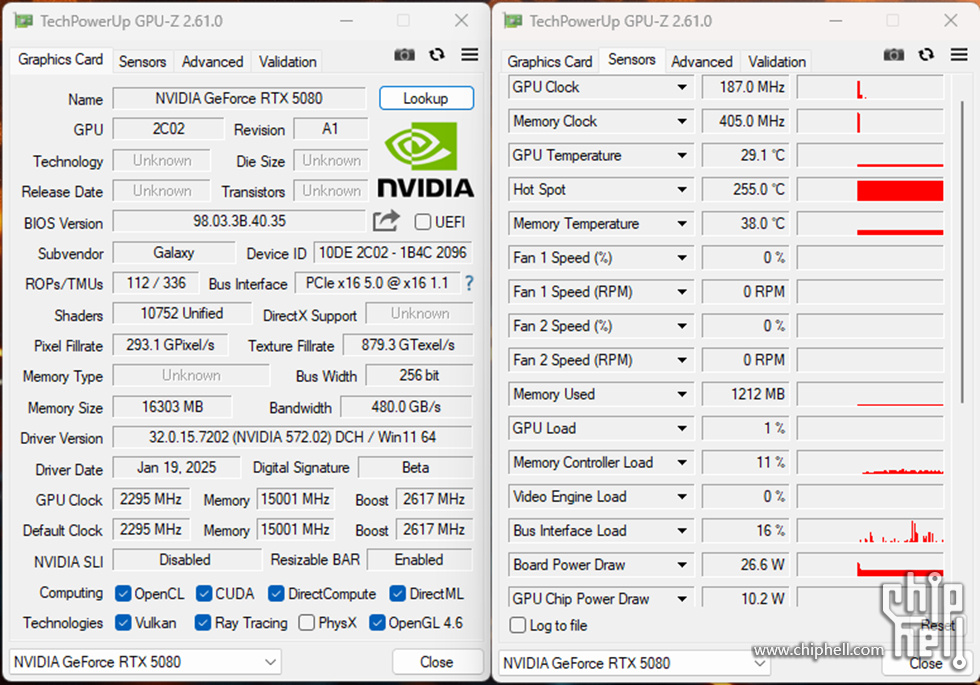Screen dimensions: 980x685
Task: Click Device ID value 10DE 2C02
Action: [x=392, y=252]
